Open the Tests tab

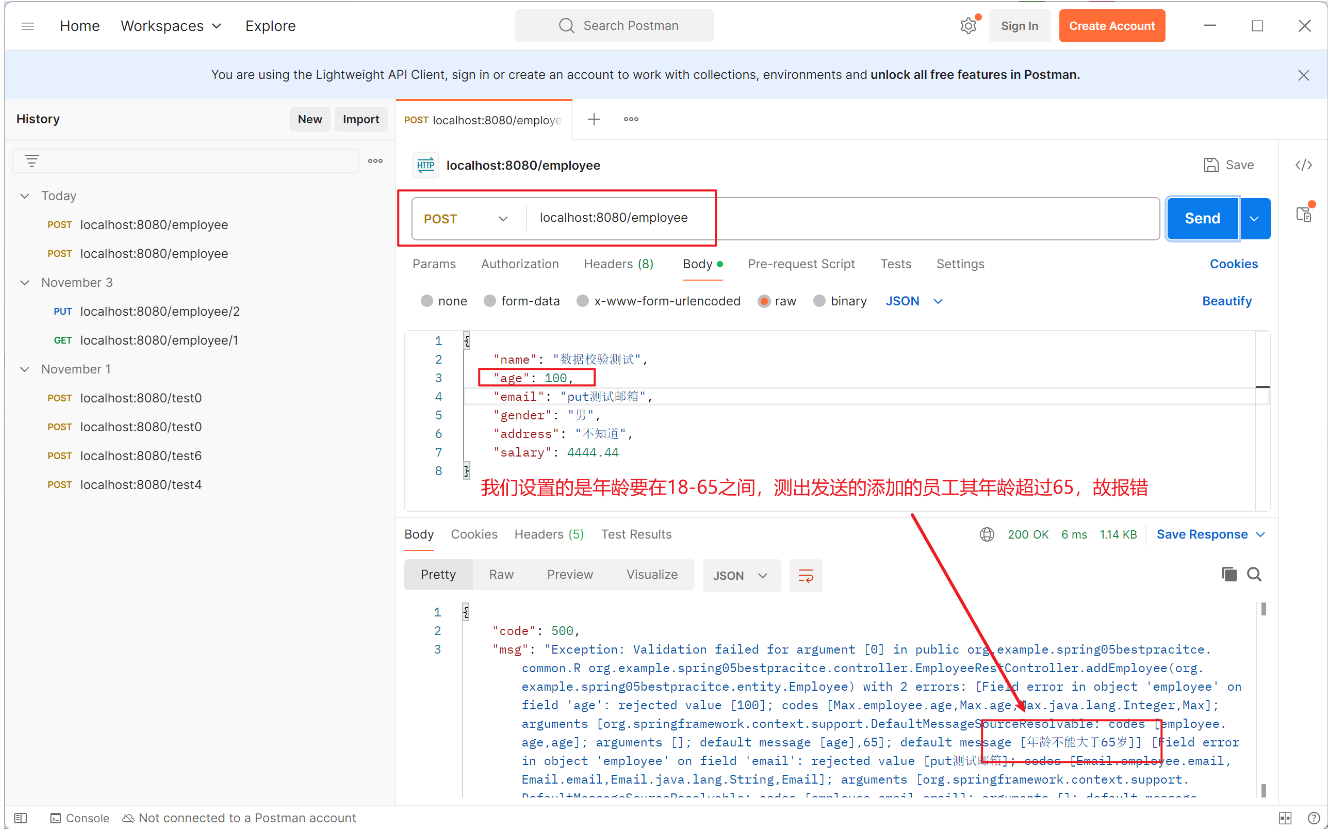pyautogui.click(x=896, y=264)
